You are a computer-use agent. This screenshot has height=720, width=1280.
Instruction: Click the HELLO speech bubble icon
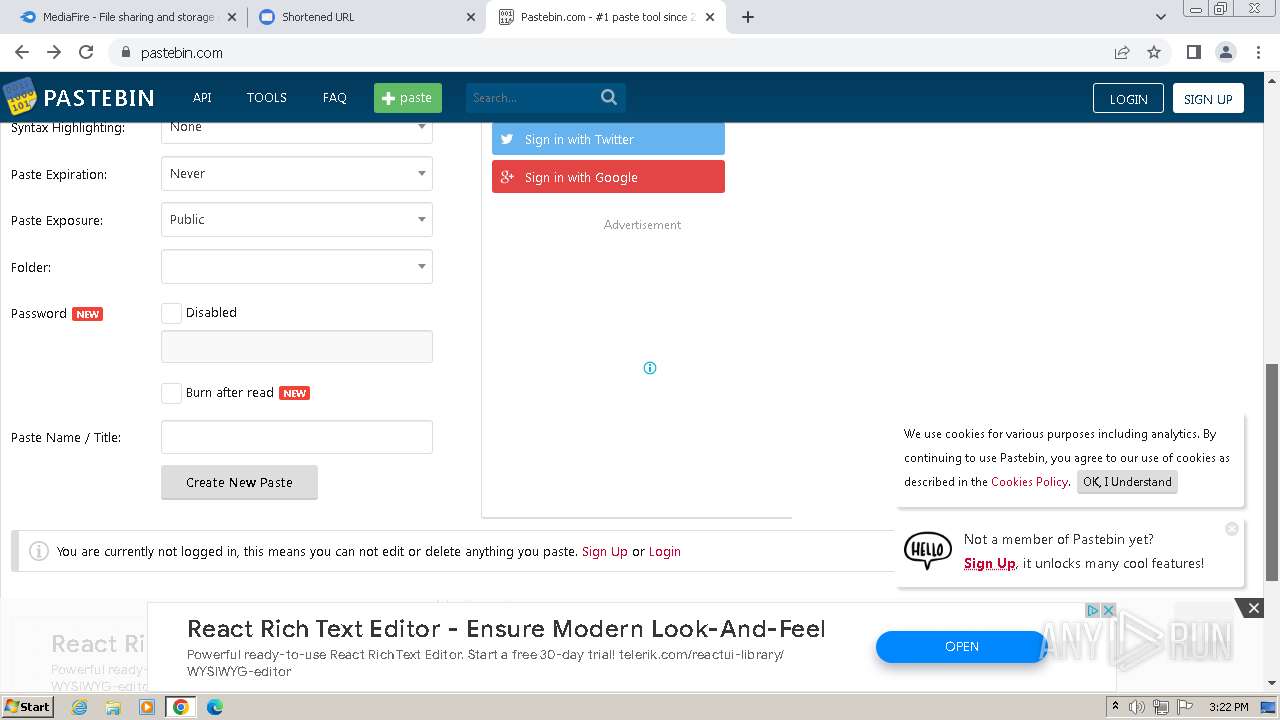pyautogui.click(x=928, y=551)
